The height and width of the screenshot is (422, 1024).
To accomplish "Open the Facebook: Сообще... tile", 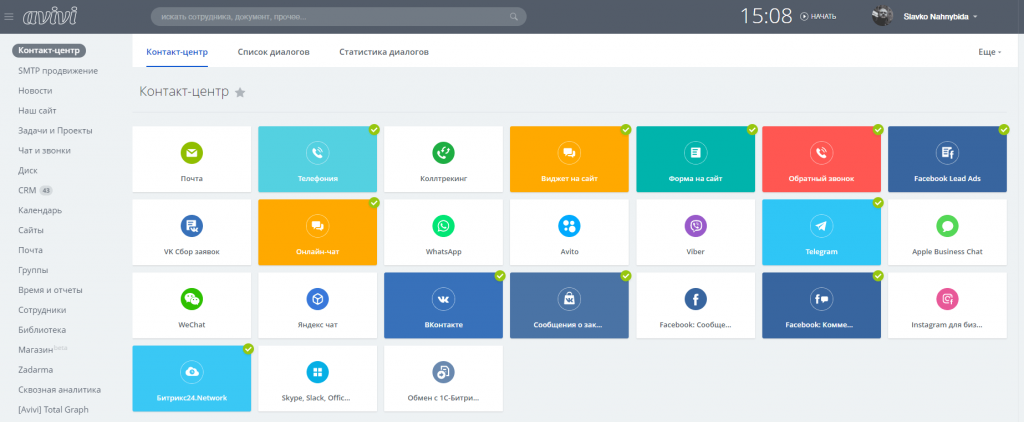I will pyautogui.click(x=696, y=306).
